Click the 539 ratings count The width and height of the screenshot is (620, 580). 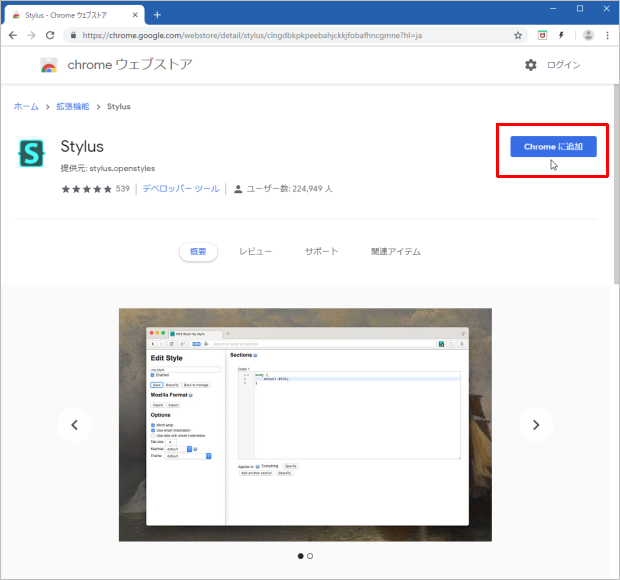click(x=123, y=189)
